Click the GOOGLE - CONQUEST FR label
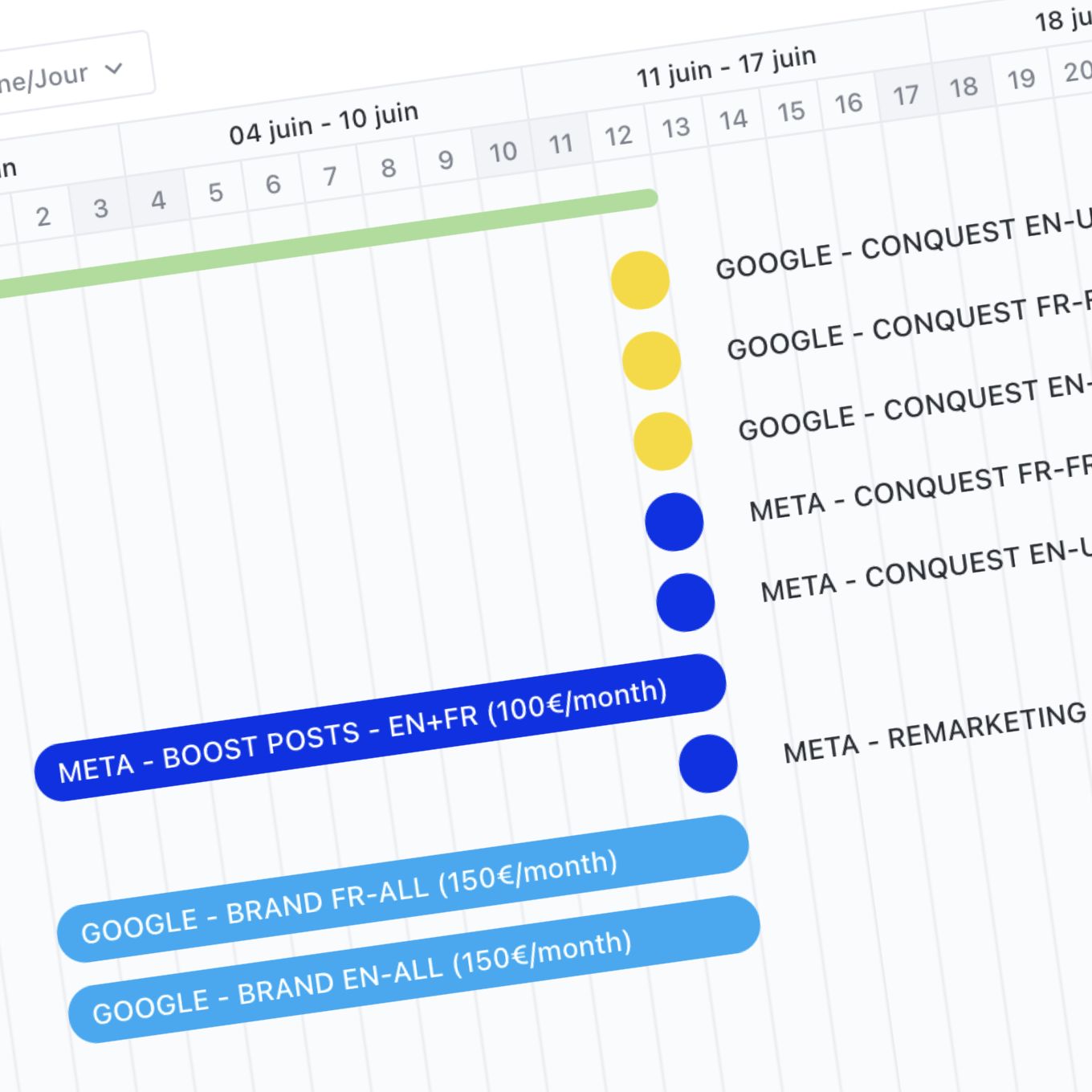Screen dimensions: 1092x1092 908,325
